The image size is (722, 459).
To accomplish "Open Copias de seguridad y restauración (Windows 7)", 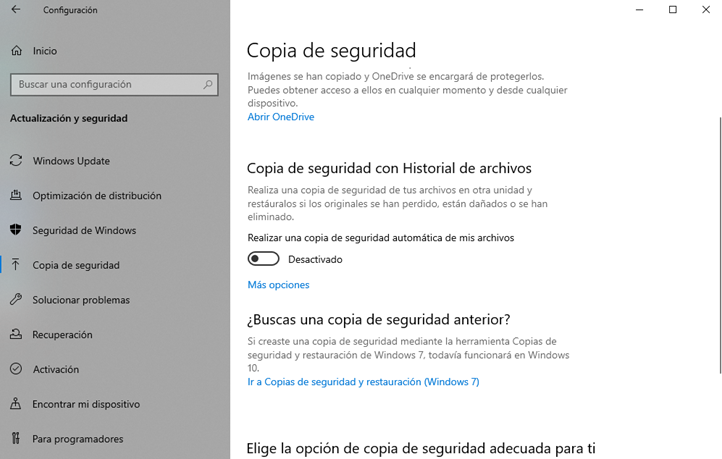I will point(363,382).
